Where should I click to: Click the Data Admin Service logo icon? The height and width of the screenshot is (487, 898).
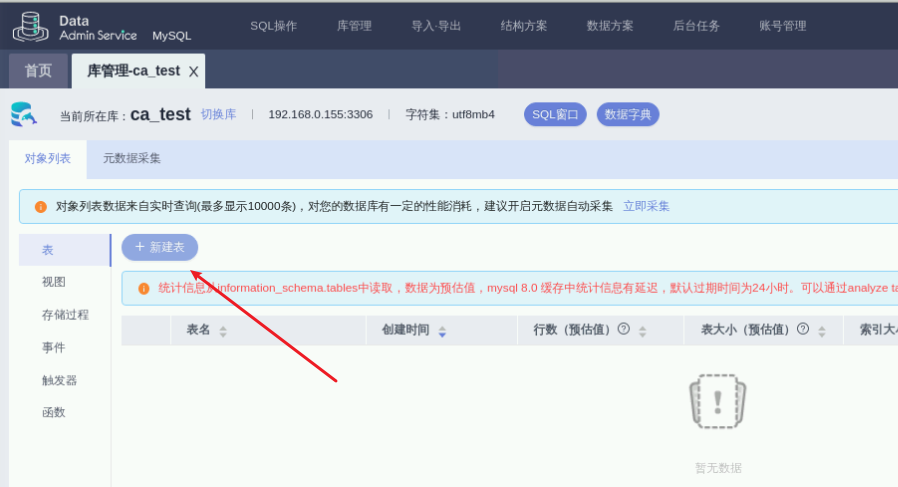pyautogui.click(x=31, y=27)
